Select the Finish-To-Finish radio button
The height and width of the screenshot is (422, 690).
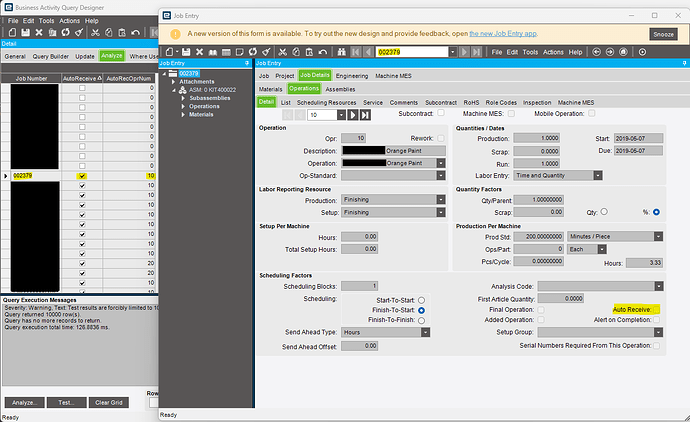point(421,320)
